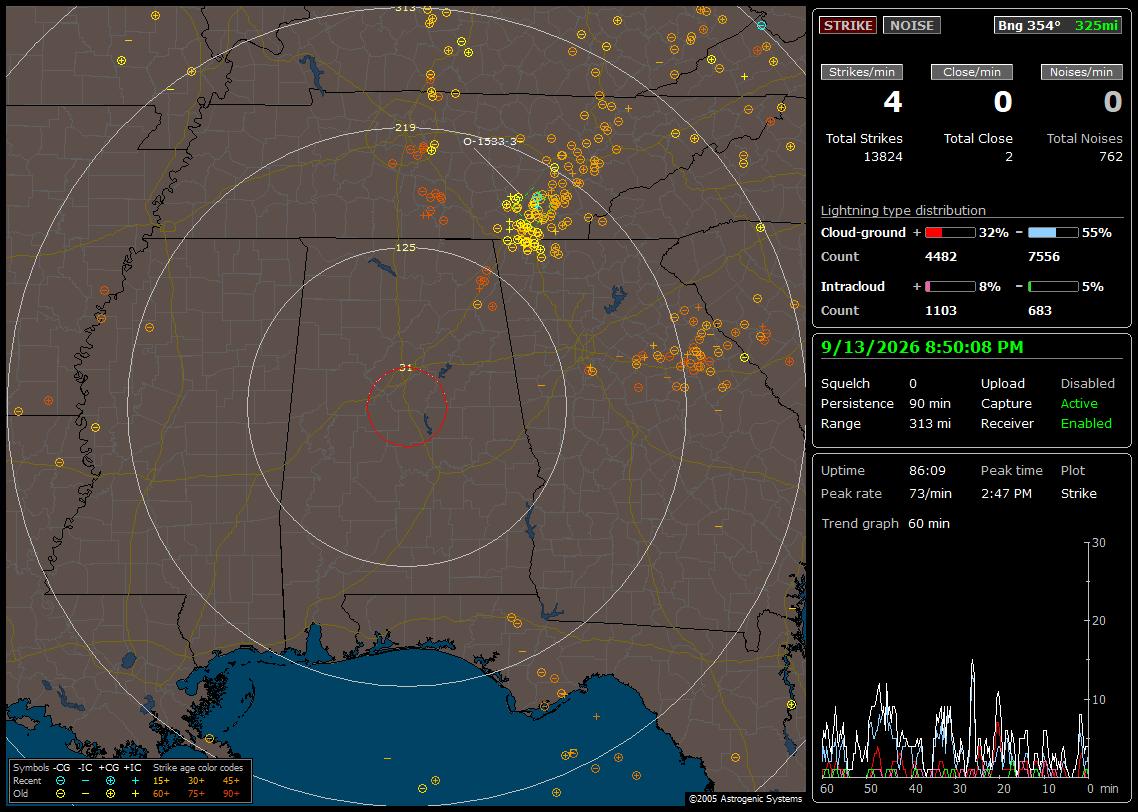Click the recent +CG symbol in legend
1138x812 pixels.
110,781
